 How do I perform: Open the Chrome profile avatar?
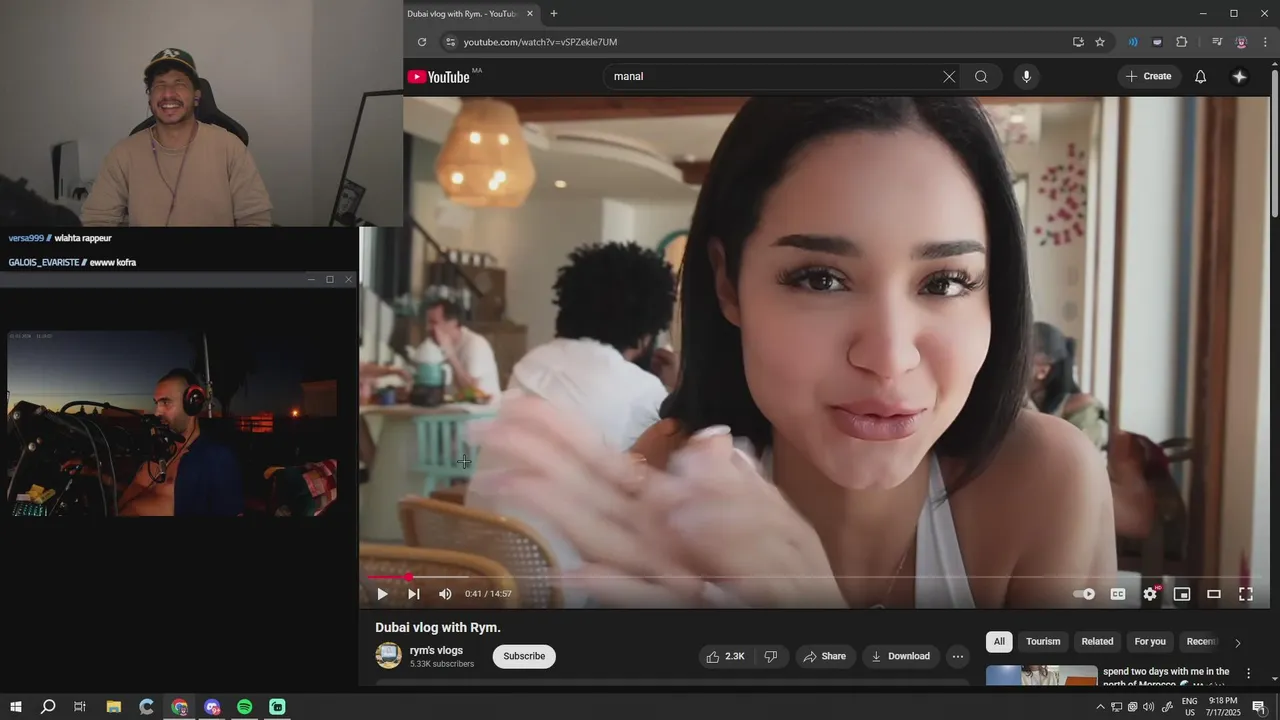coord(1241,42)
